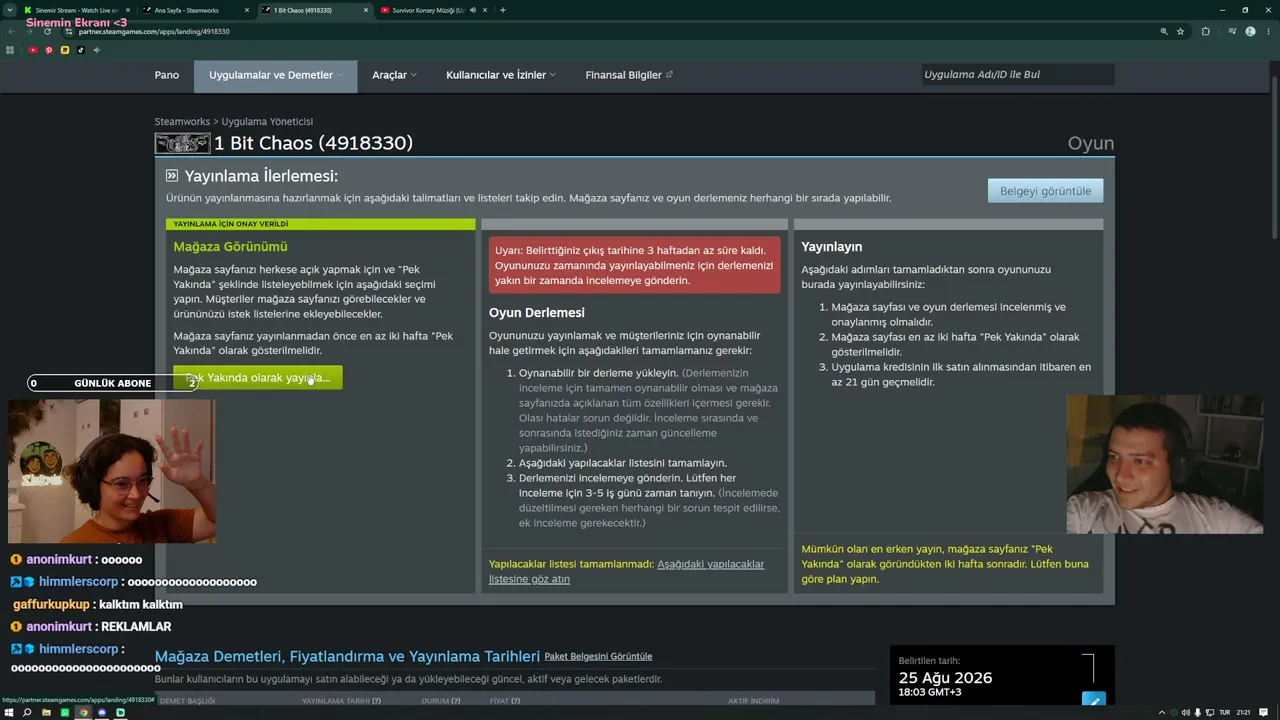Click the help mark beside Yayınlama Tarihi
1280x720 pixels.
click(x=376, y=701)
